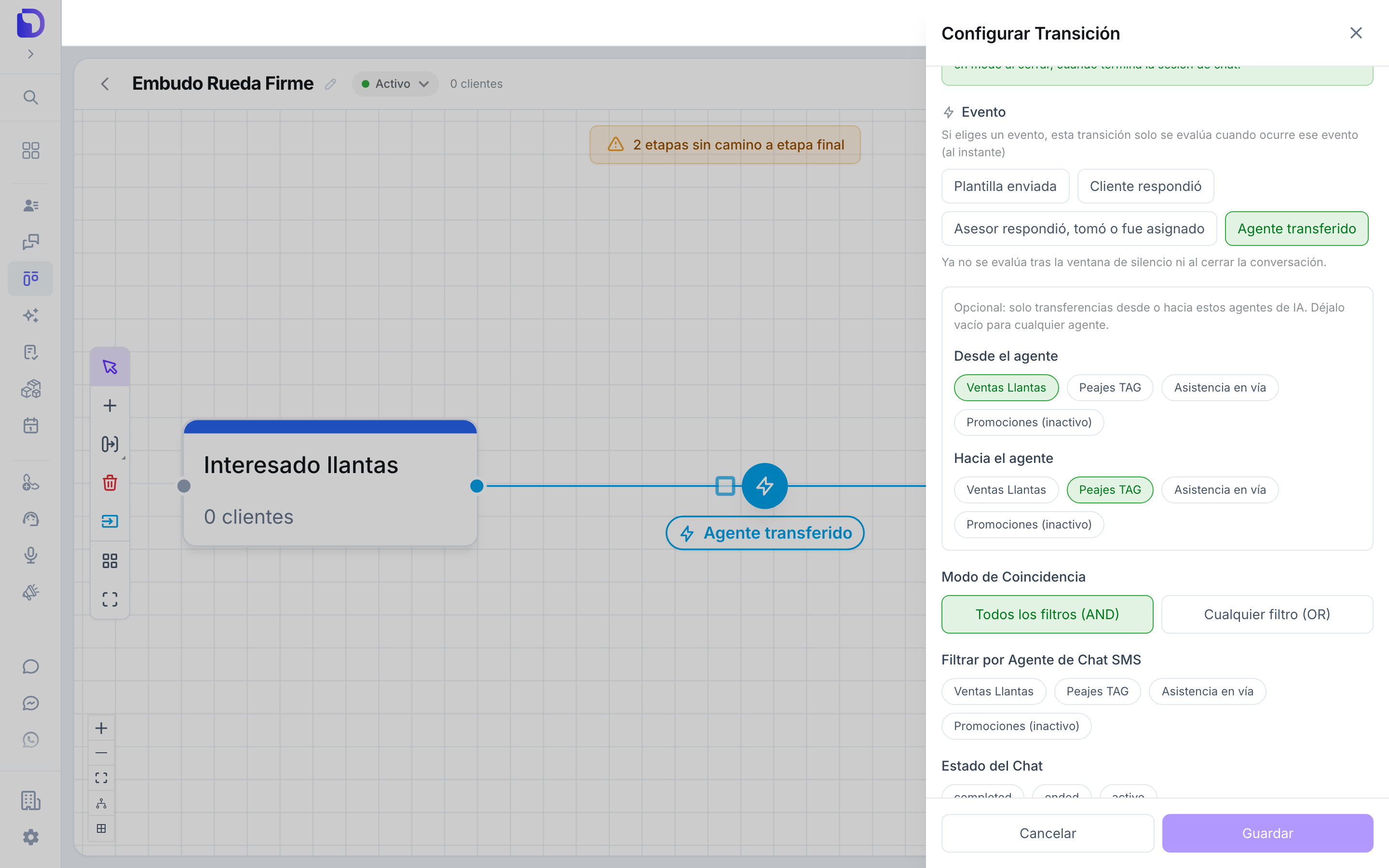Select the Cliente respondió event chip

pos(1145,186)
